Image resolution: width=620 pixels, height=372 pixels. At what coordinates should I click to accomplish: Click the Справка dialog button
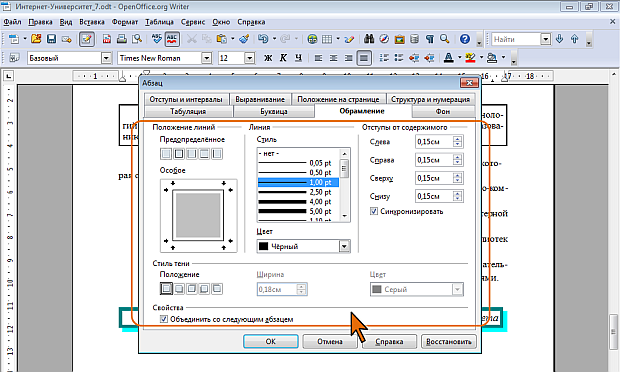389,342
